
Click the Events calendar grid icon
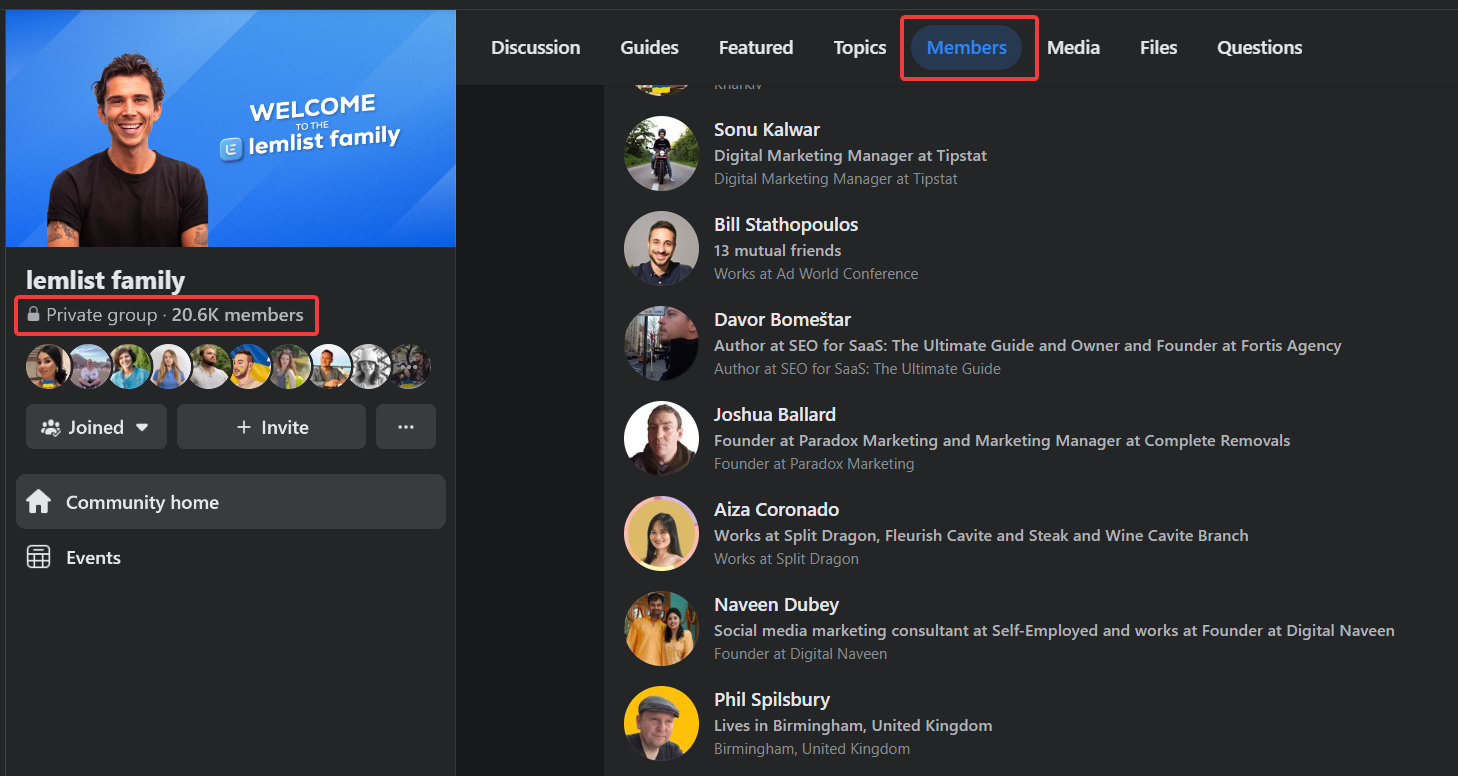click(x=39, y=558)
